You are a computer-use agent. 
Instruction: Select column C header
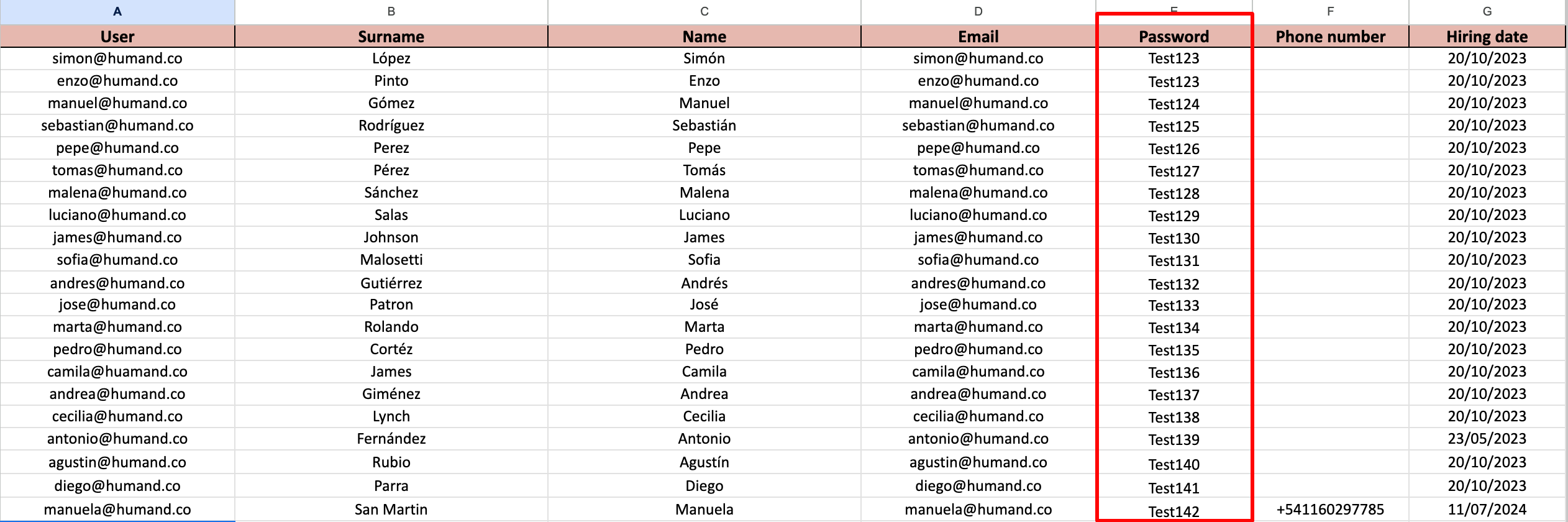[704, 11]
